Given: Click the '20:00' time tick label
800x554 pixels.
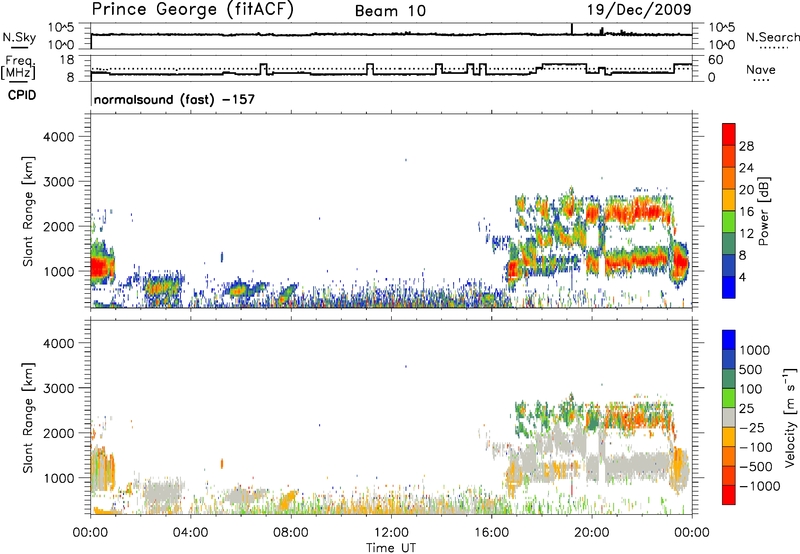Looking at the screenshot, I should point(592,533).
